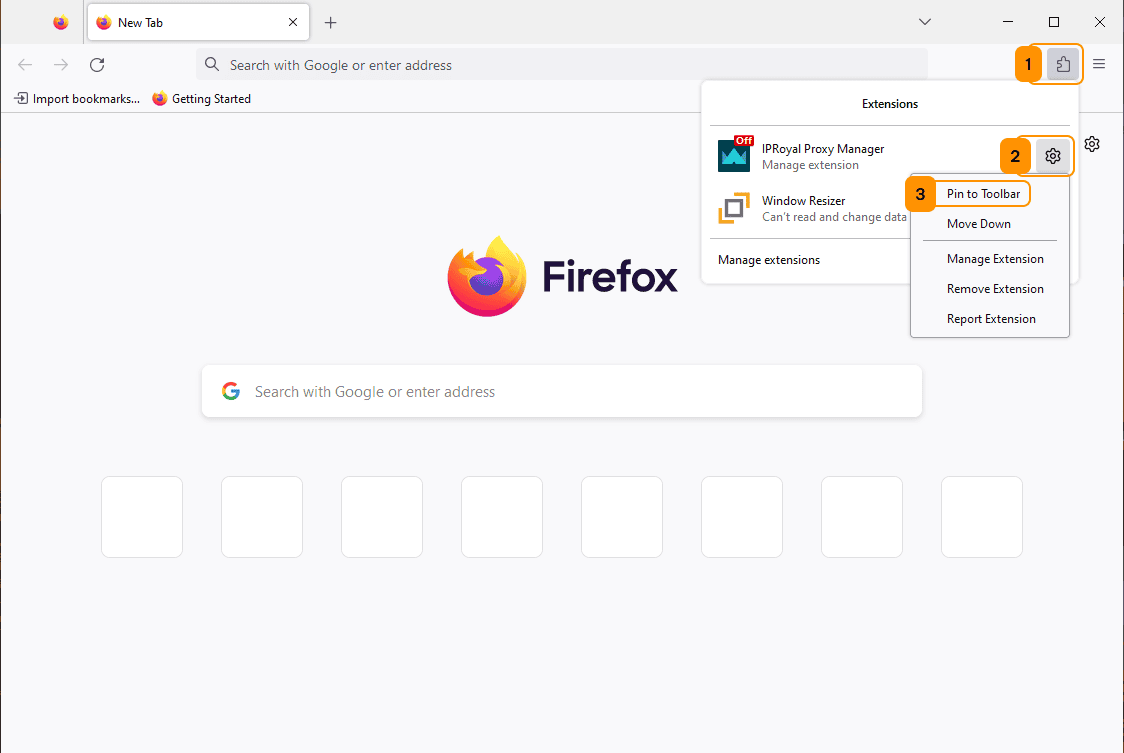This screenshot has height=753, width=1124.
Task: Click the last empty shortcut tile
Action: (x=981, y=516)
